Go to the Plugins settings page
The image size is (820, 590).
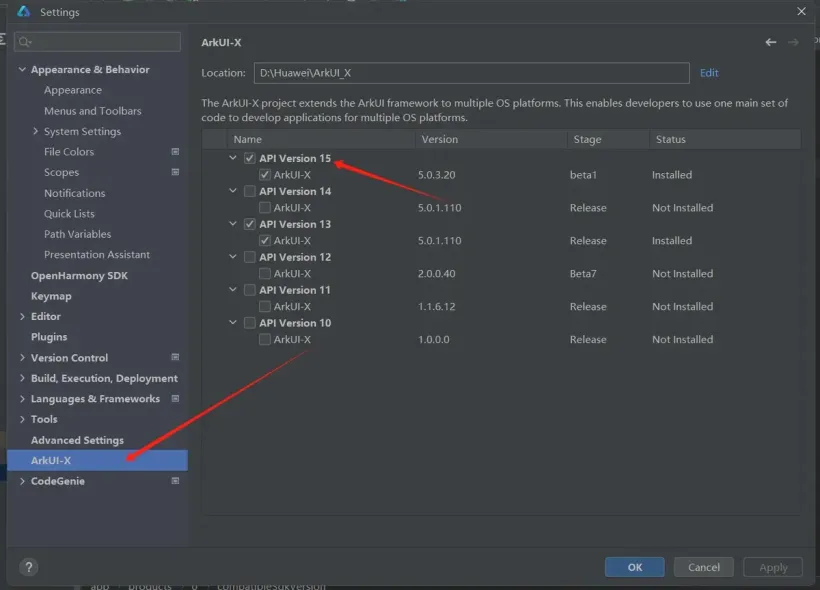pos(49,337)
